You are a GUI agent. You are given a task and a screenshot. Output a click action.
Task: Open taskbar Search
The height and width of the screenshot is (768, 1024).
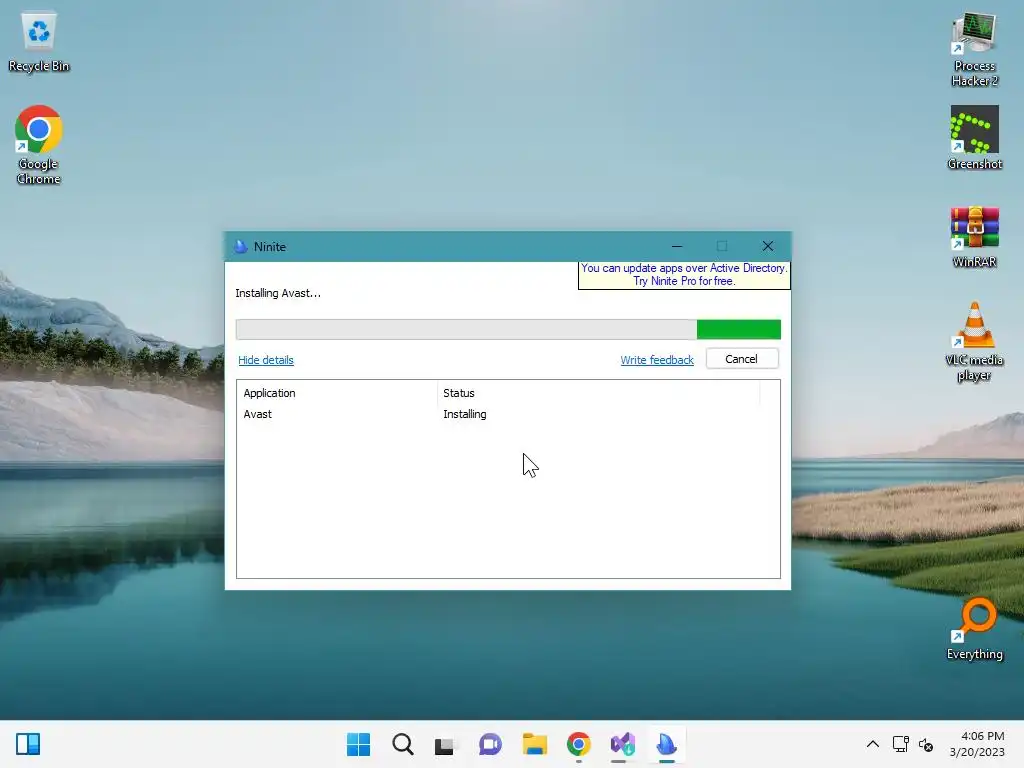[403, 744]
